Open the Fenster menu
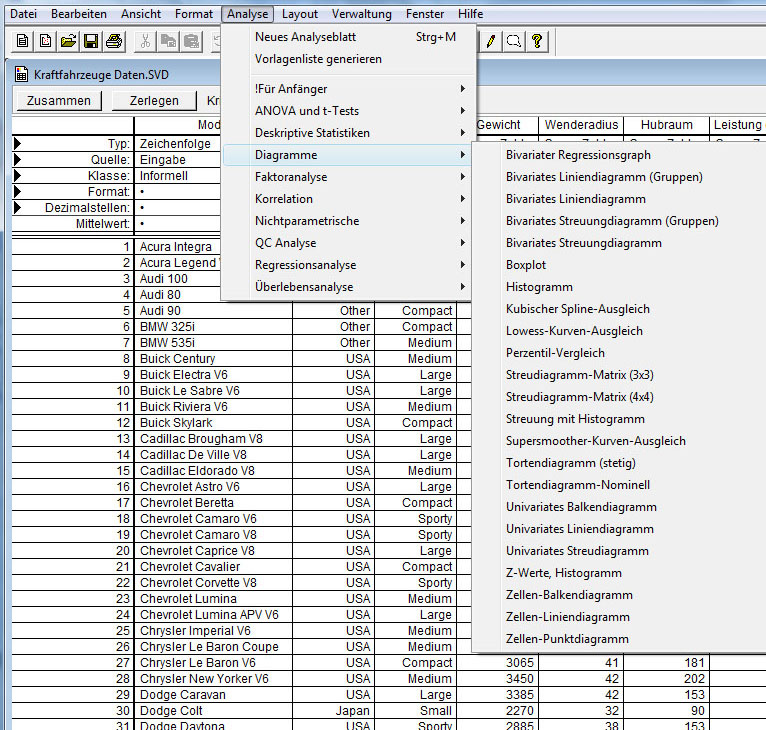The height and width of the screenshot is (730, 766). (x=425, y=14)
